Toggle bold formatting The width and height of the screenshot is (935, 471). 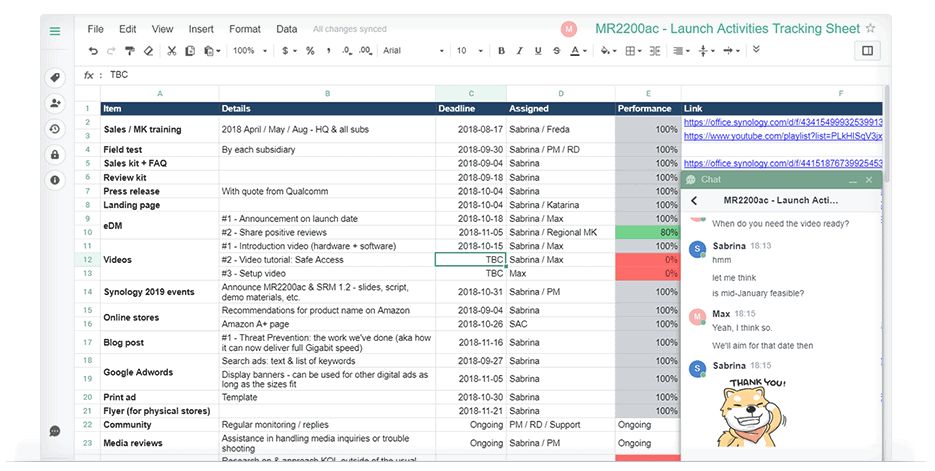click(501, 51)
